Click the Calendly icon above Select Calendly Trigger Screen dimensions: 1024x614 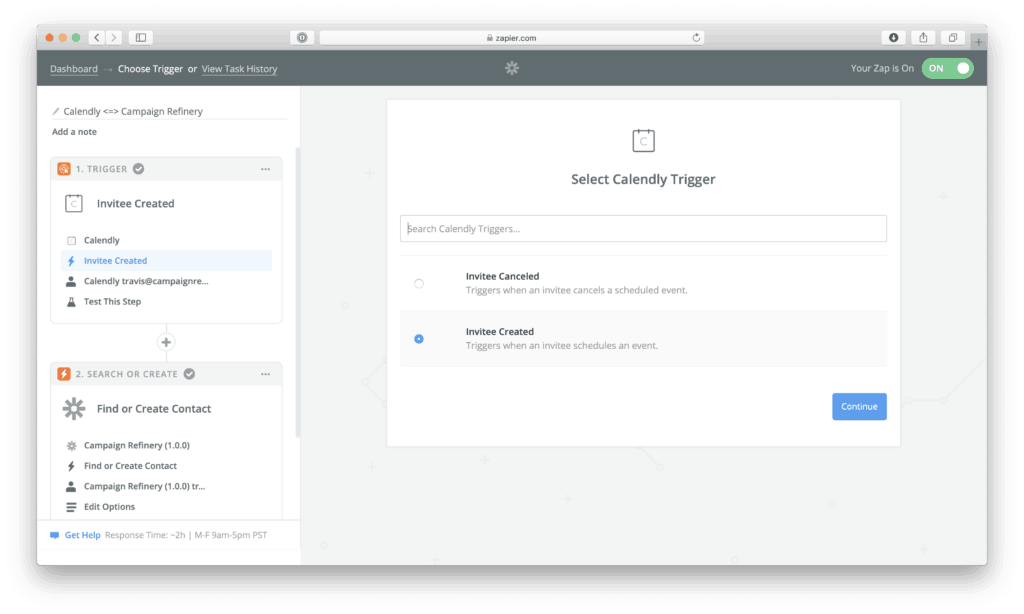tap(643, 140)
